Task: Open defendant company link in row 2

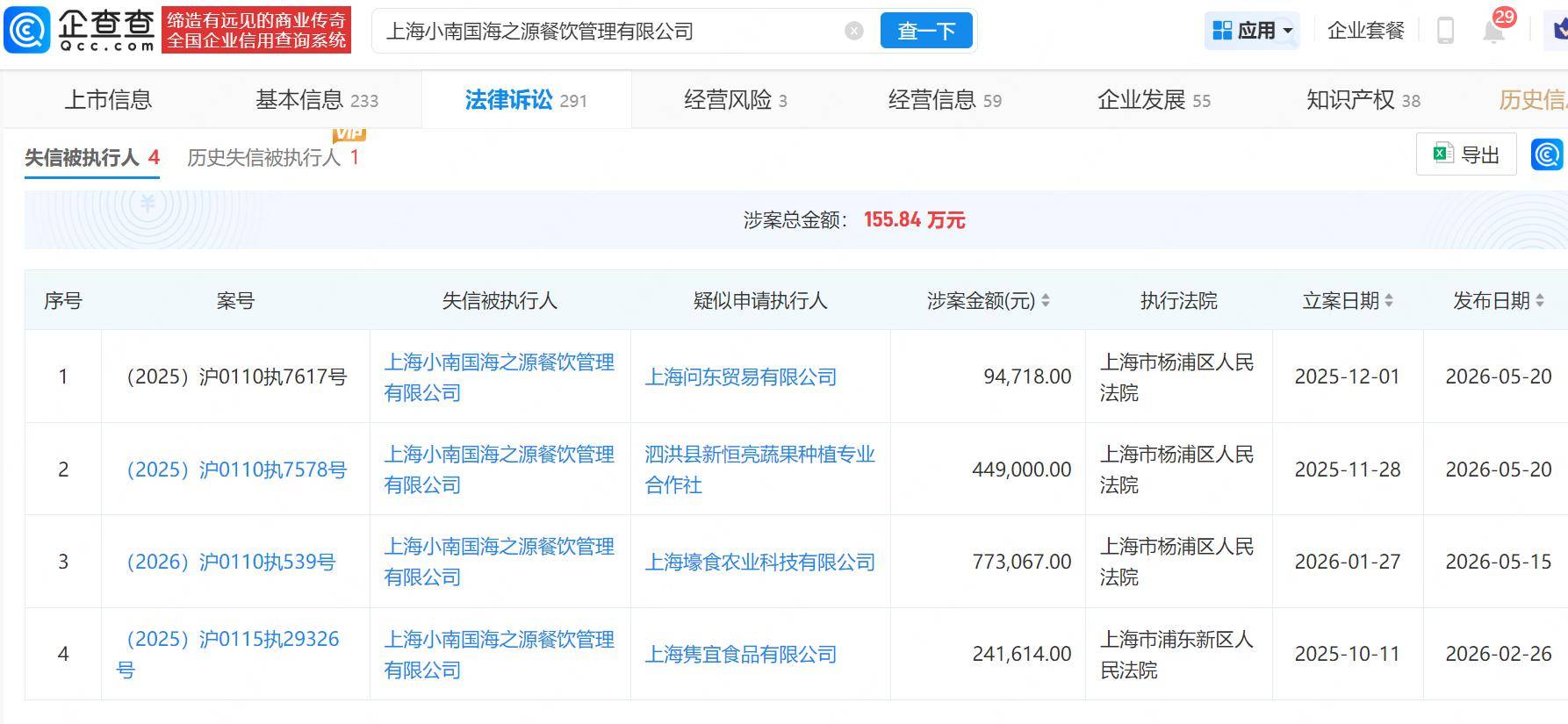Action: [500, 470]
